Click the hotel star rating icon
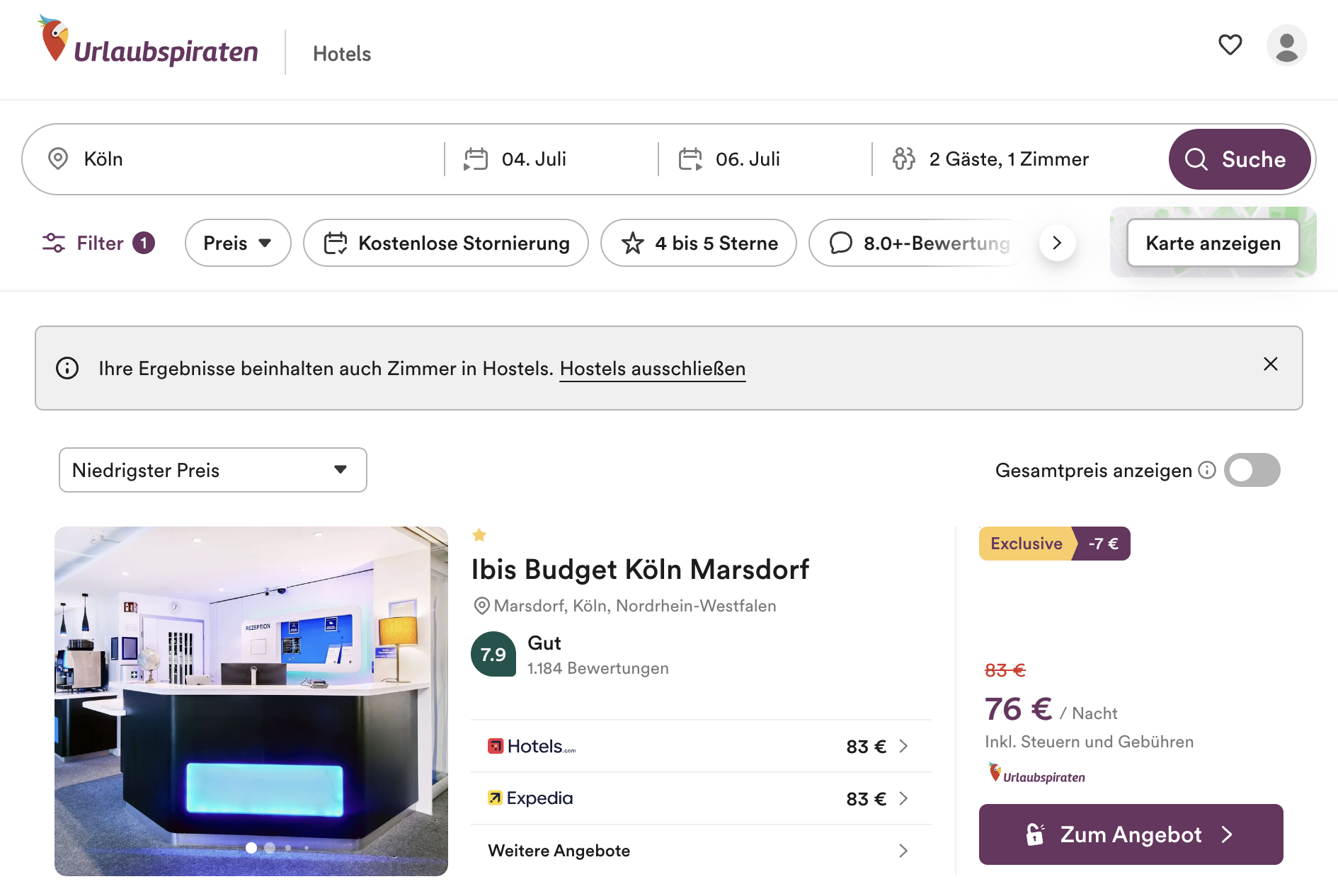Screen dimensions: 1338x896 point(479,535)
